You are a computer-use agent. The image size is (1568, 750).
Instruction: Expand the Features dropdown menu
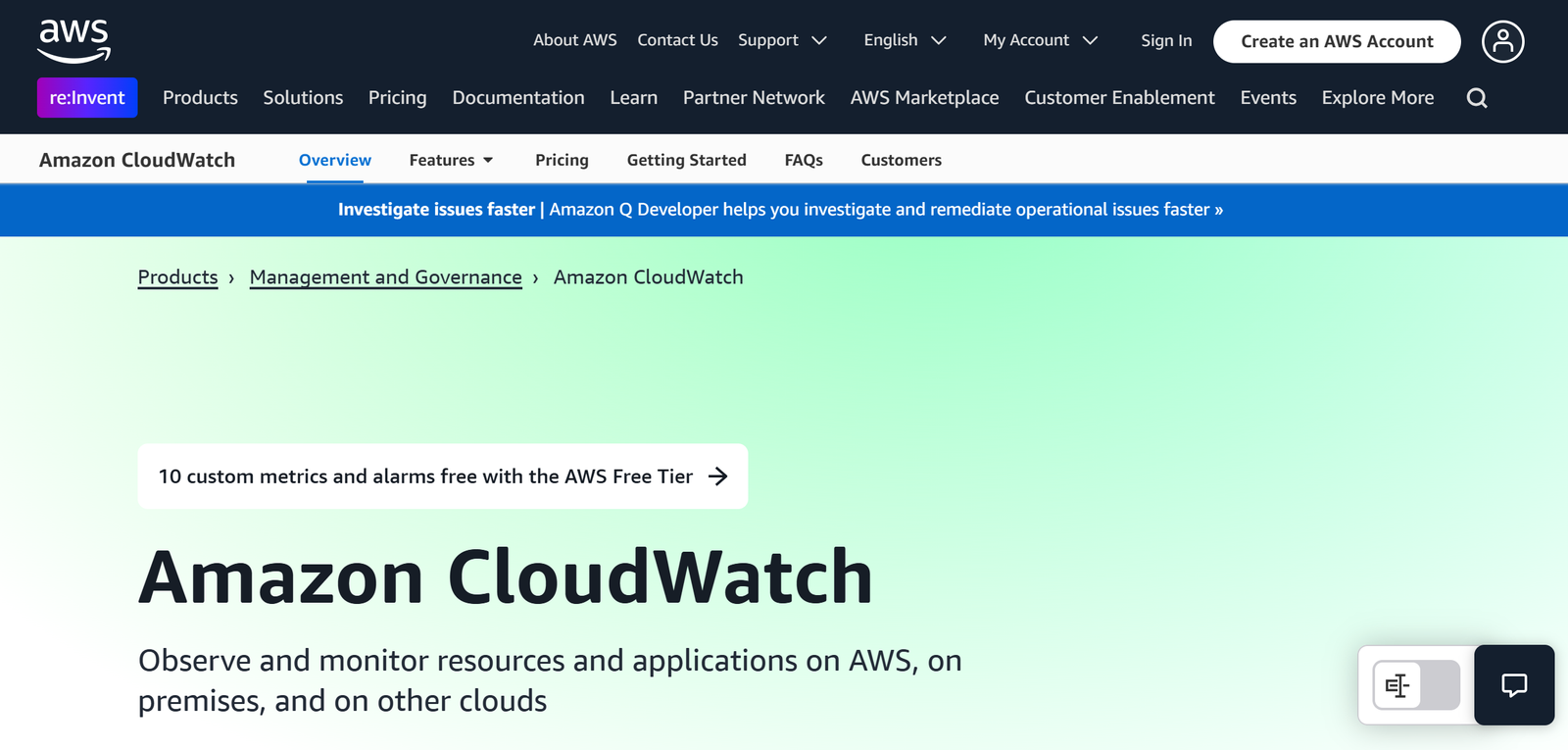451,160
